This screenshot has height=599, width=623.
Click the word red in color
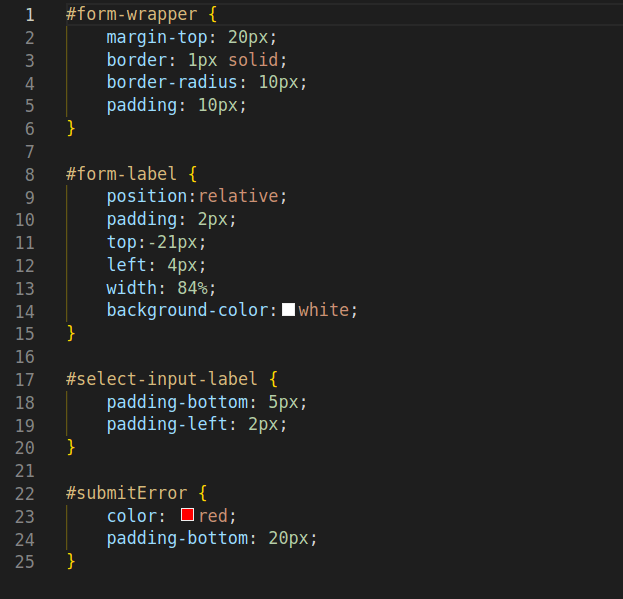[x=213, y=516]
